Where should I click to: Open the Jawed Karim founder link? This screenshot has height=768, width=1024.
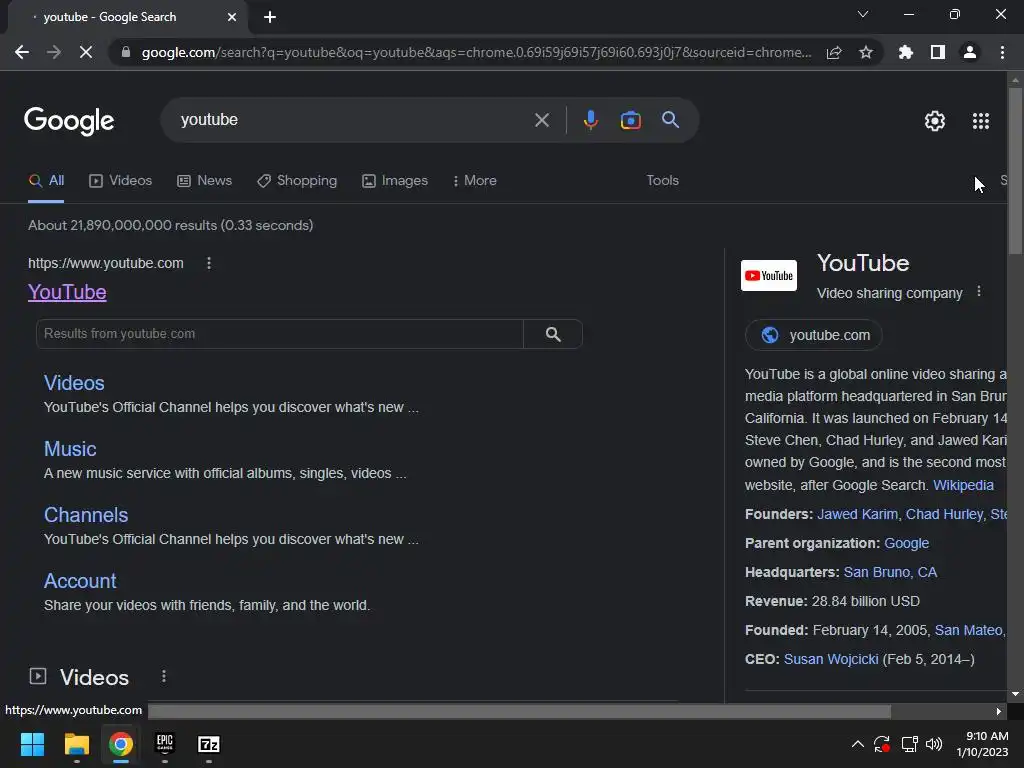coord(857,514)
